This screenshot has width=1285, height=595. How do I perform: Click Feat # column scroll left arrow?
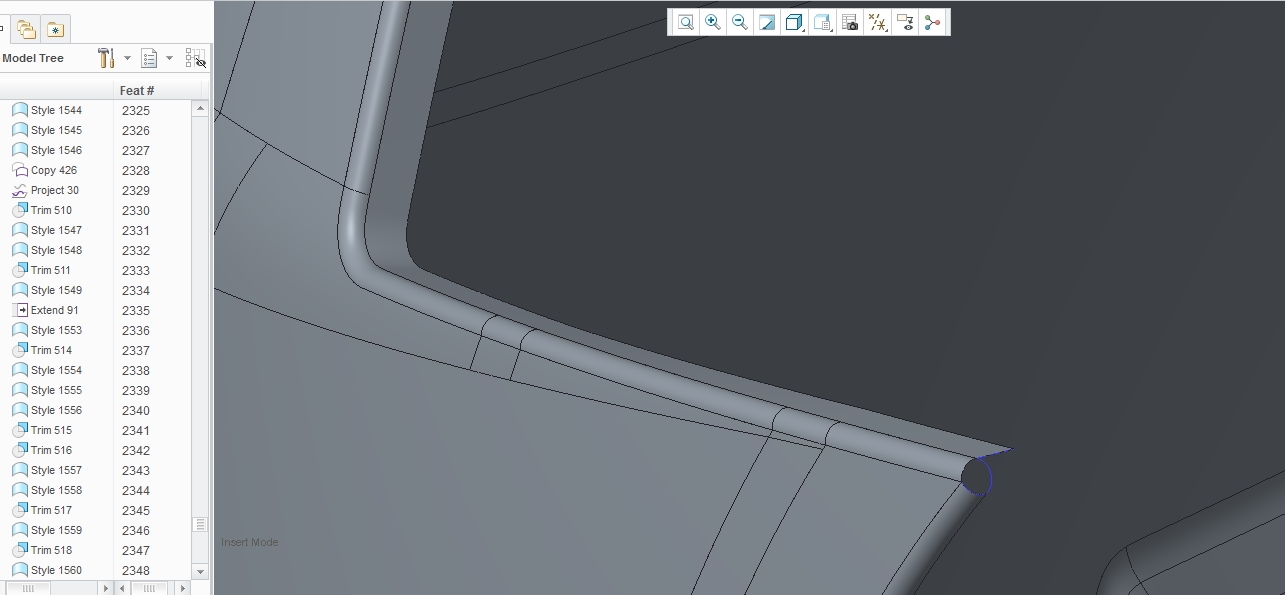(122, 588)
